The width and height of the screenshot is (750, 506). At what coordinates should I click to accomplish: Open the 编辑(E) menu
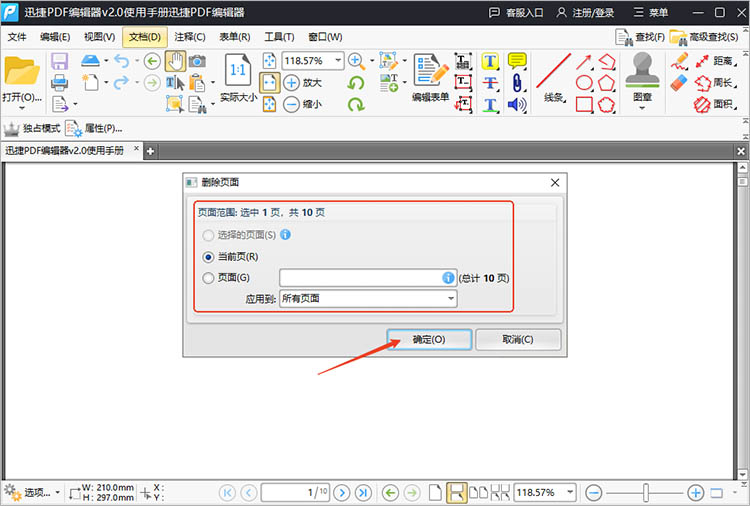(55, 37)
